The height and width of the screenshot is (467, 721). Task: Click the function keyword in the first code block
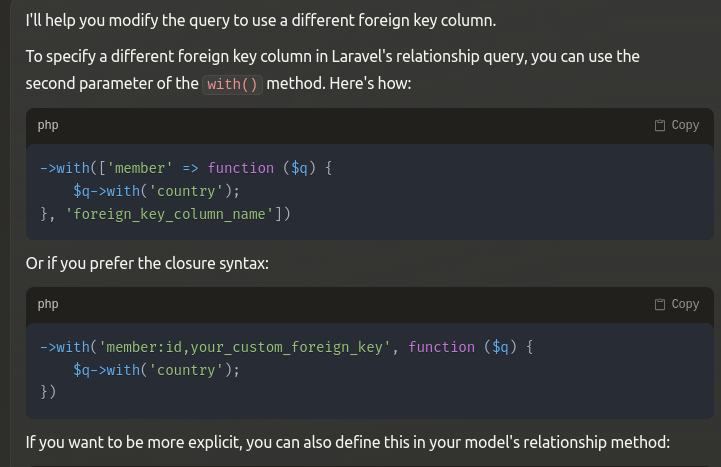241,168
